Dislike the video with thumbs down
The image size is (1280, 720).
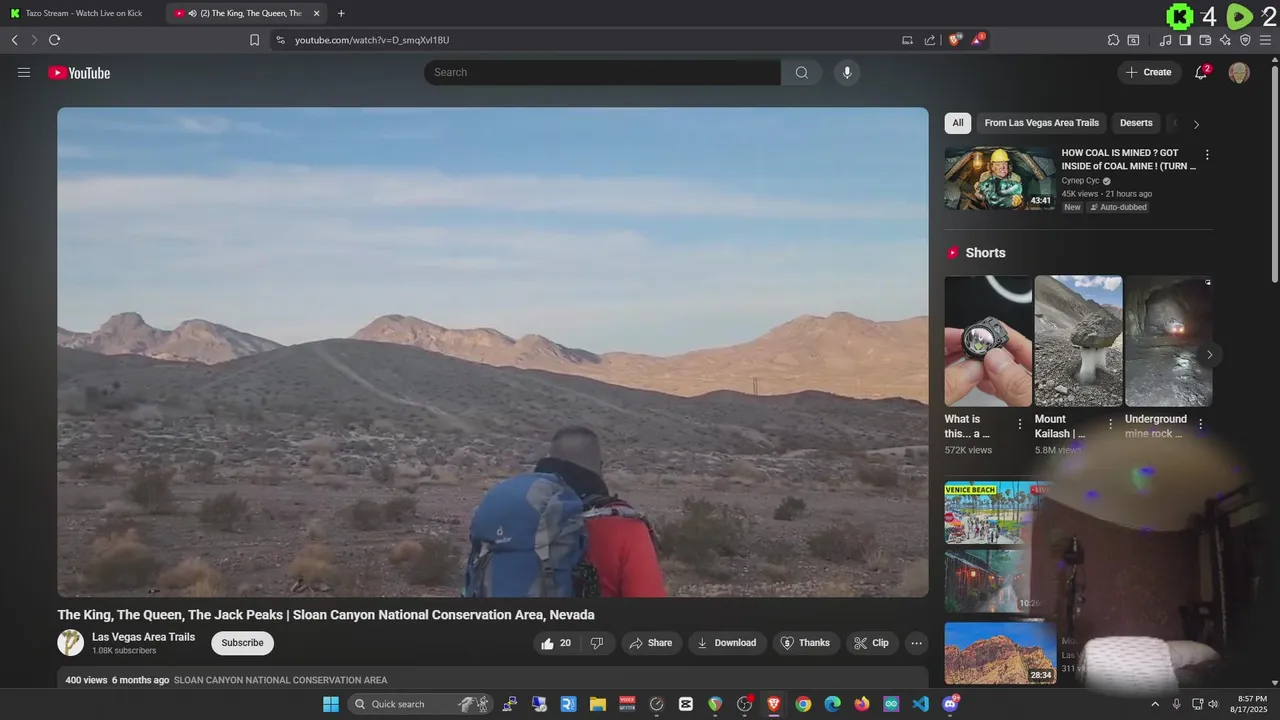point(597,643)
